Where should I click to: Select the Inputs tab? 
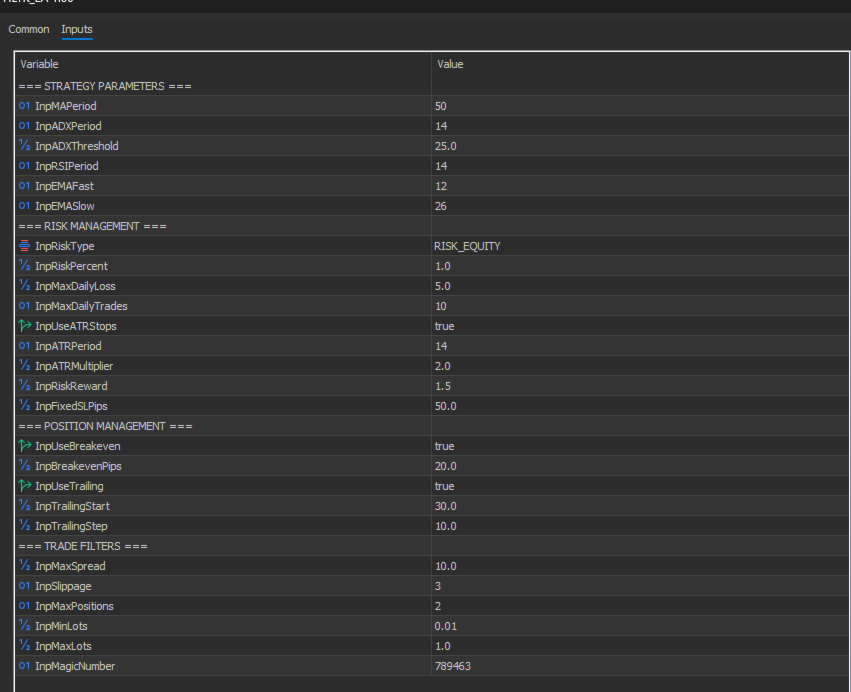(x=77, y=29)
